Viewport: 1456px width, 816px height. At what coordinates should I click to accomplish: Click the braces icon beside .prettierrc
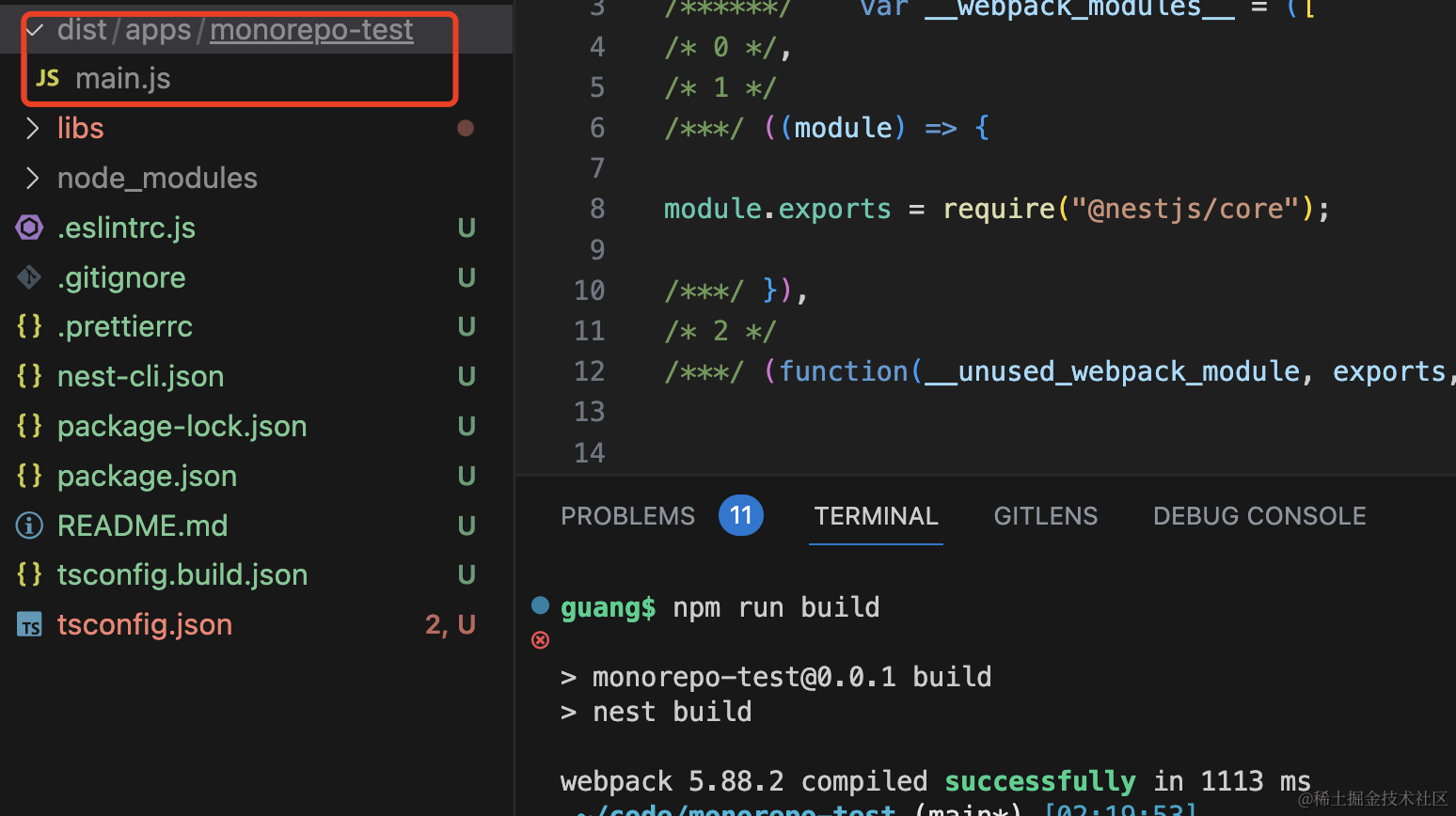click(29, 326)
